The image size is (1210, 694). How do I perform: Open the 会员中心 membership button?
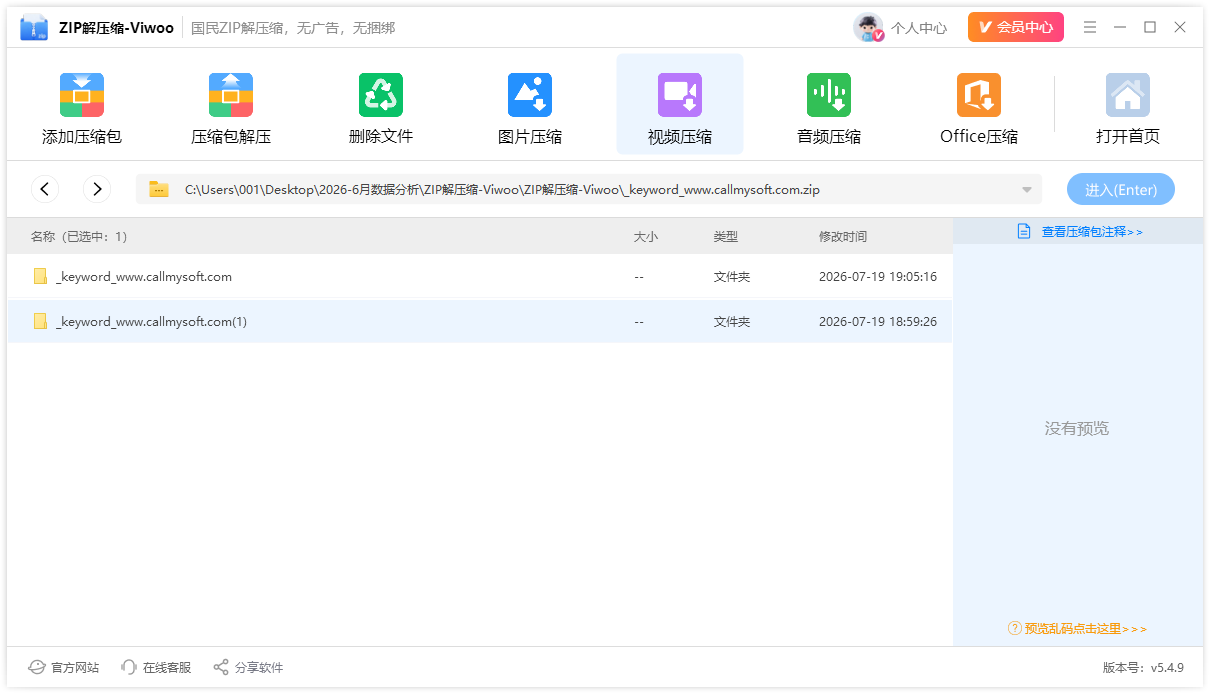click(1016, 27)
